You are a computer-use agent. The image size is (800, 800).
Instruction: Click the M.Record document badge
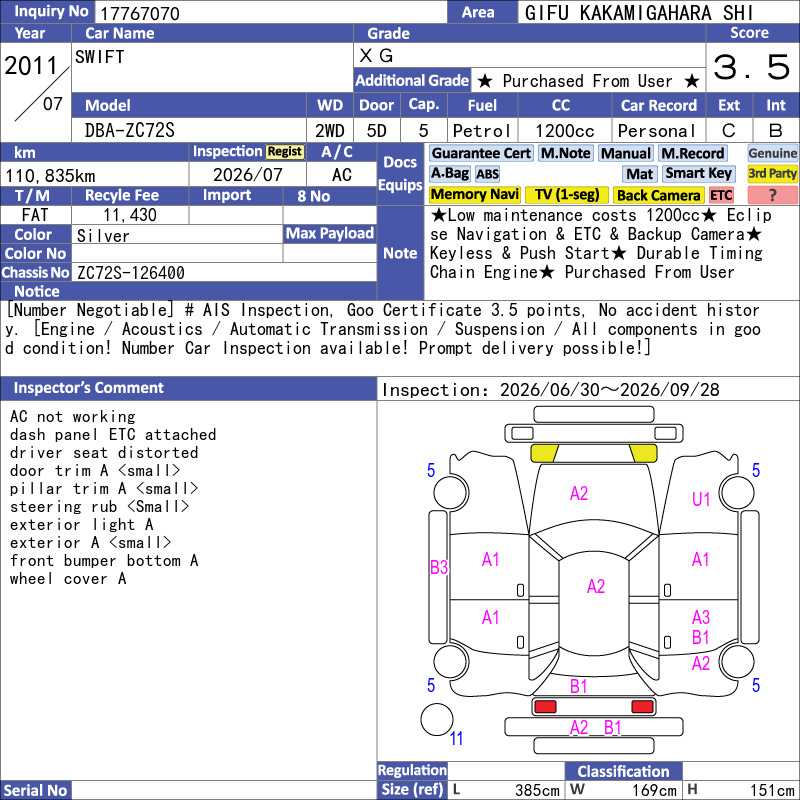pyautogui.click(x=692, y=153)
